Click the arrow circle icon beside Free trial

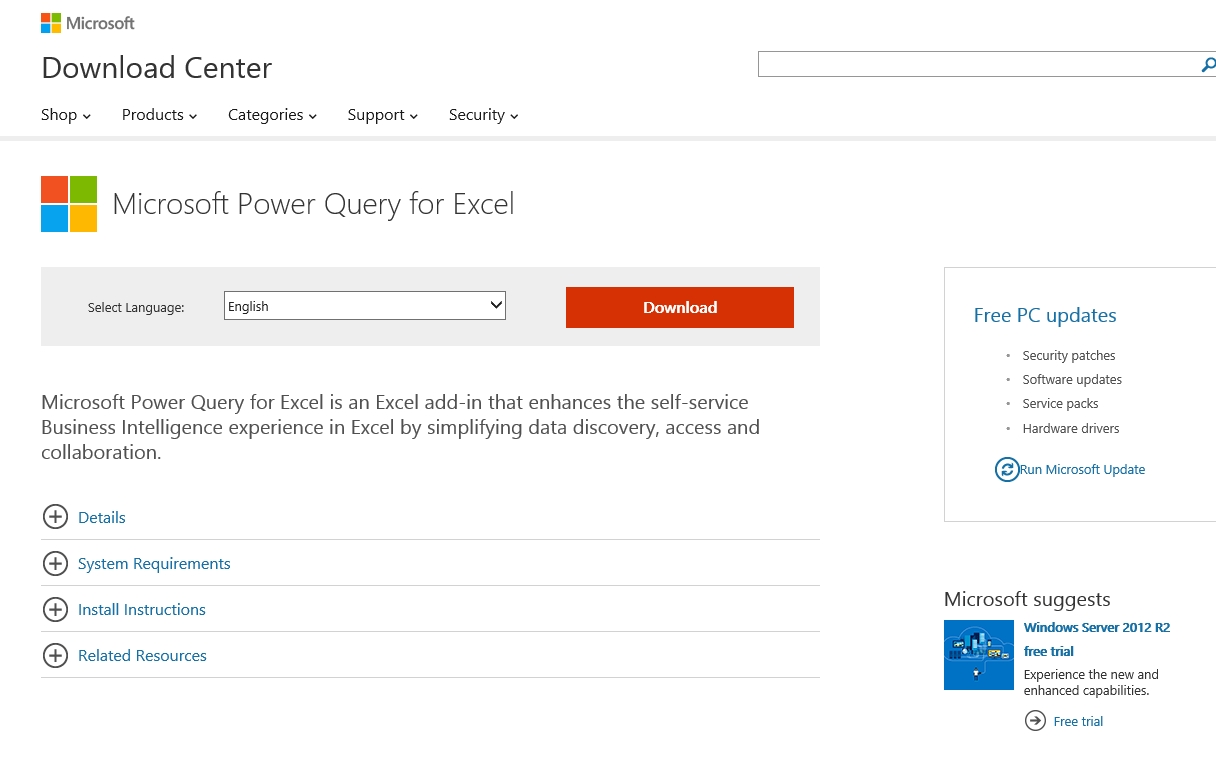coord(1035,720)
